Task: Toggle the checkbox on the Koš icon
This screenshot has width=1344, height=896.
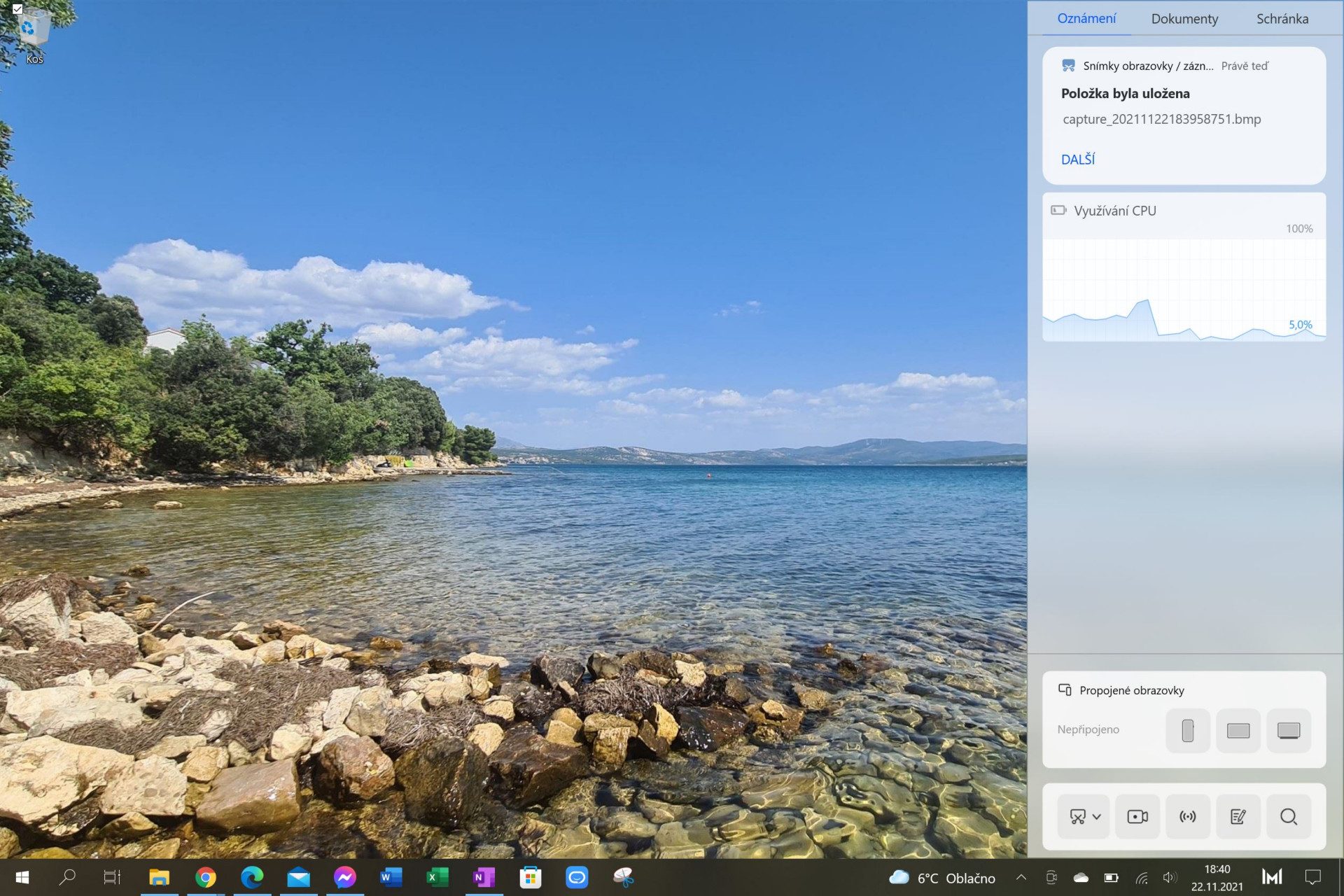Action: (x=17, y=9)
